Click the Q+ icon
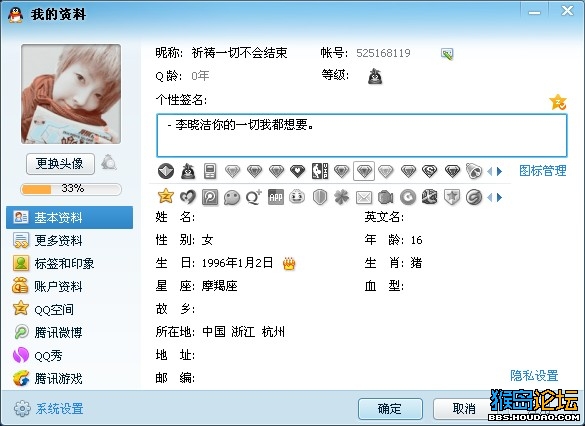The height and width of the screenshot is (426, 585). pyautogui.click(x=254, y=197)
